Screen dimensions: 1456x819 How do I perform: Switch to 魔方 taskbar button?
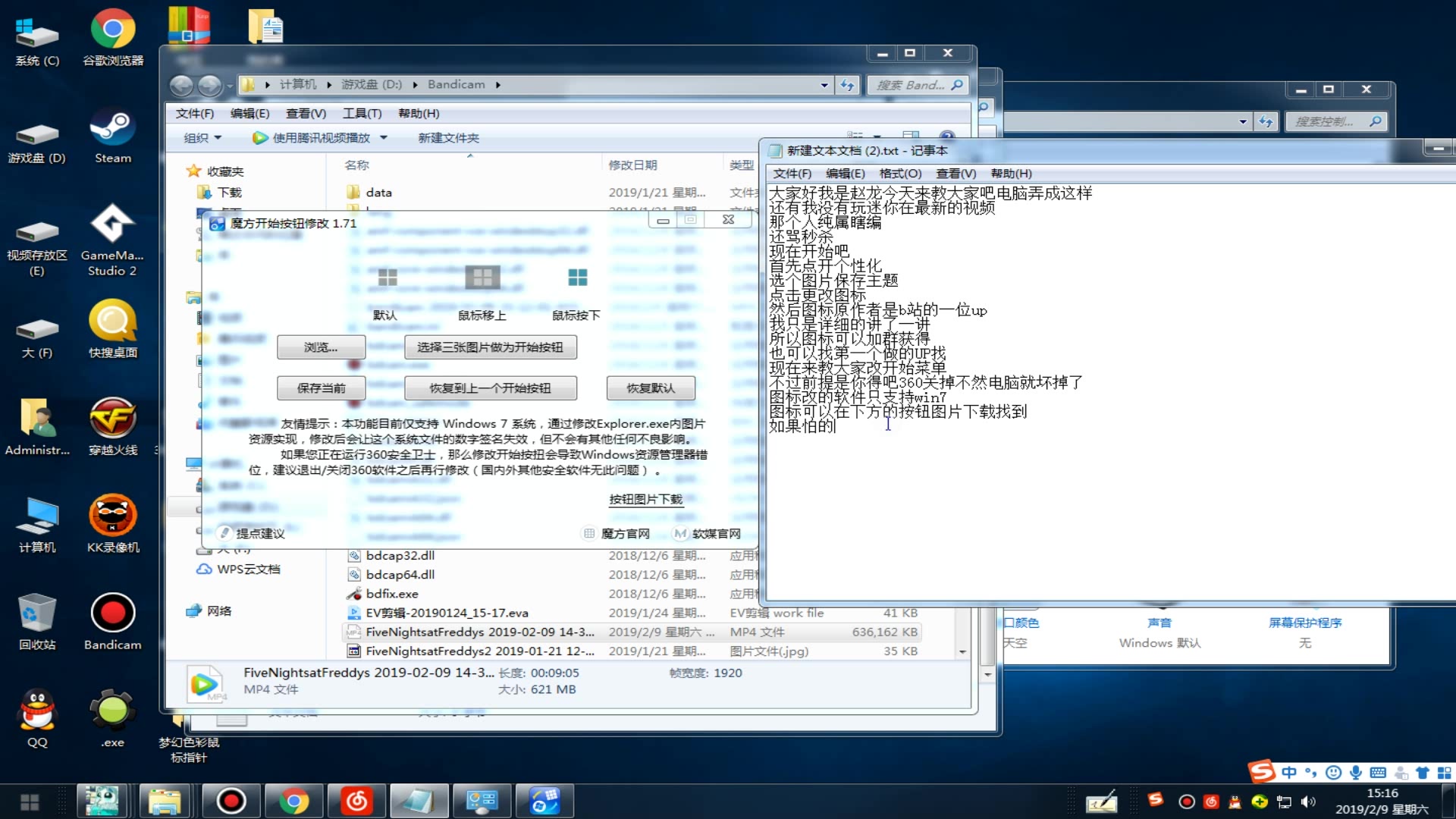pos(544,801)
